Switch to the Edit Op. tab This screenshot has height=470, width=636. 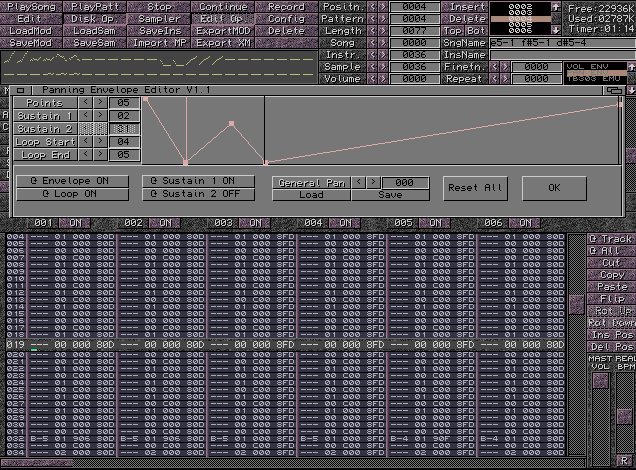pyautogui.click(x=223, y=19)
